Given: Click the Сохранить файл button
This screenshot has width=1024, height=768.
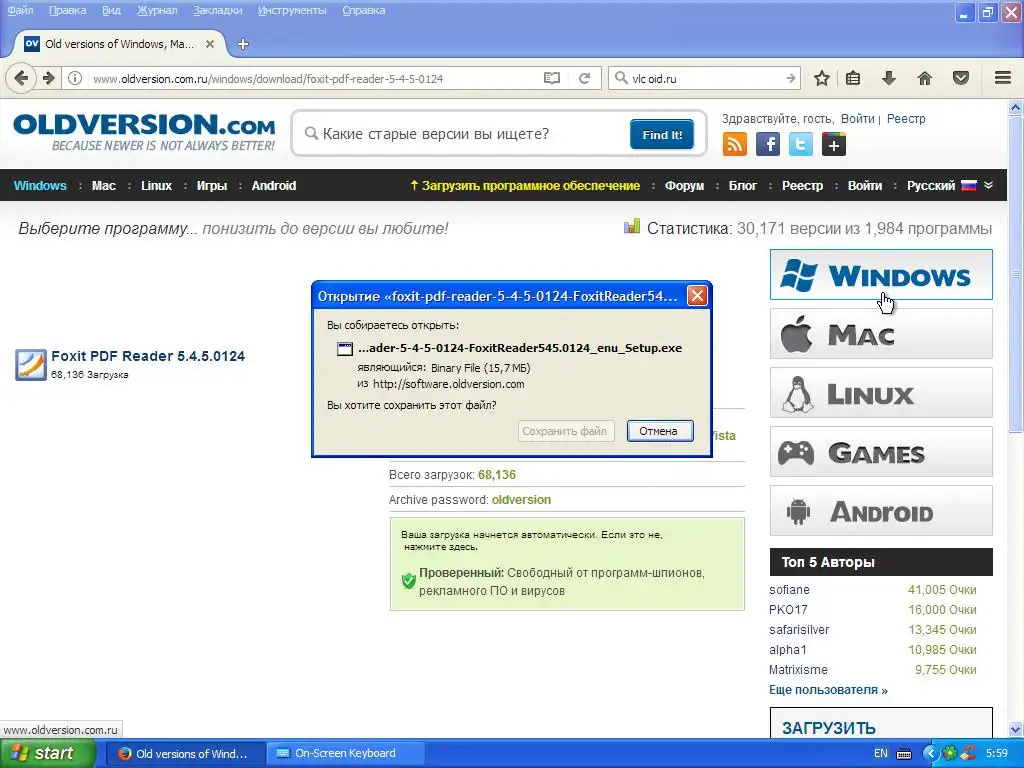Looking at the screenshot, I should (565, 431).
